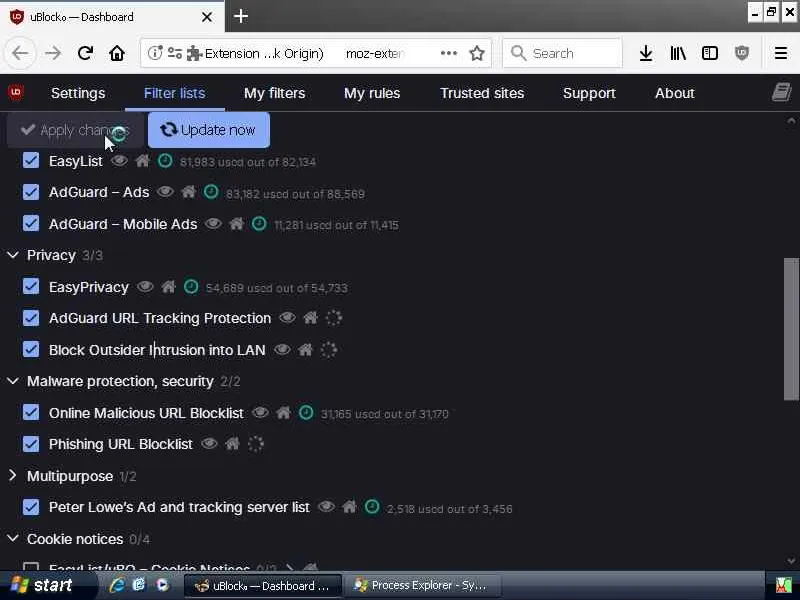
Task: Open the uBlock wiki book icon
Action: pos(781,92)
